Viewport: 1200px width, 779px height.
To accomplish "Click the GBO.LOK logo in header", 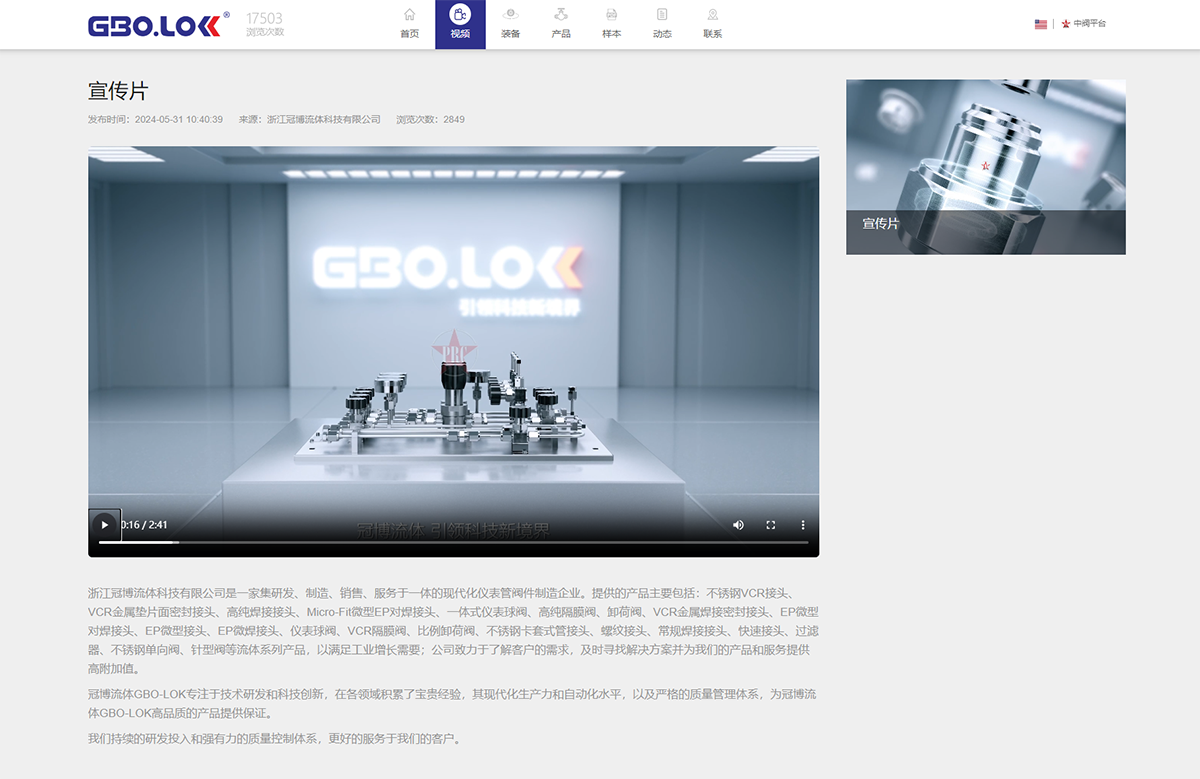I will [158, 25].
